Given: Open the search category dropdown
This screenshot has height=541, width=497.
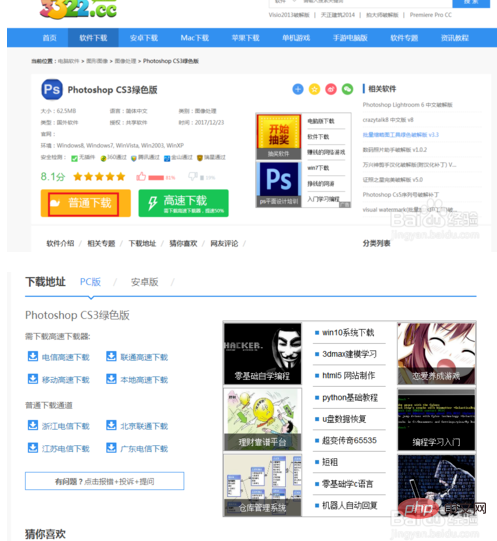Looking at the screenshot, I should tap(285, 2).
